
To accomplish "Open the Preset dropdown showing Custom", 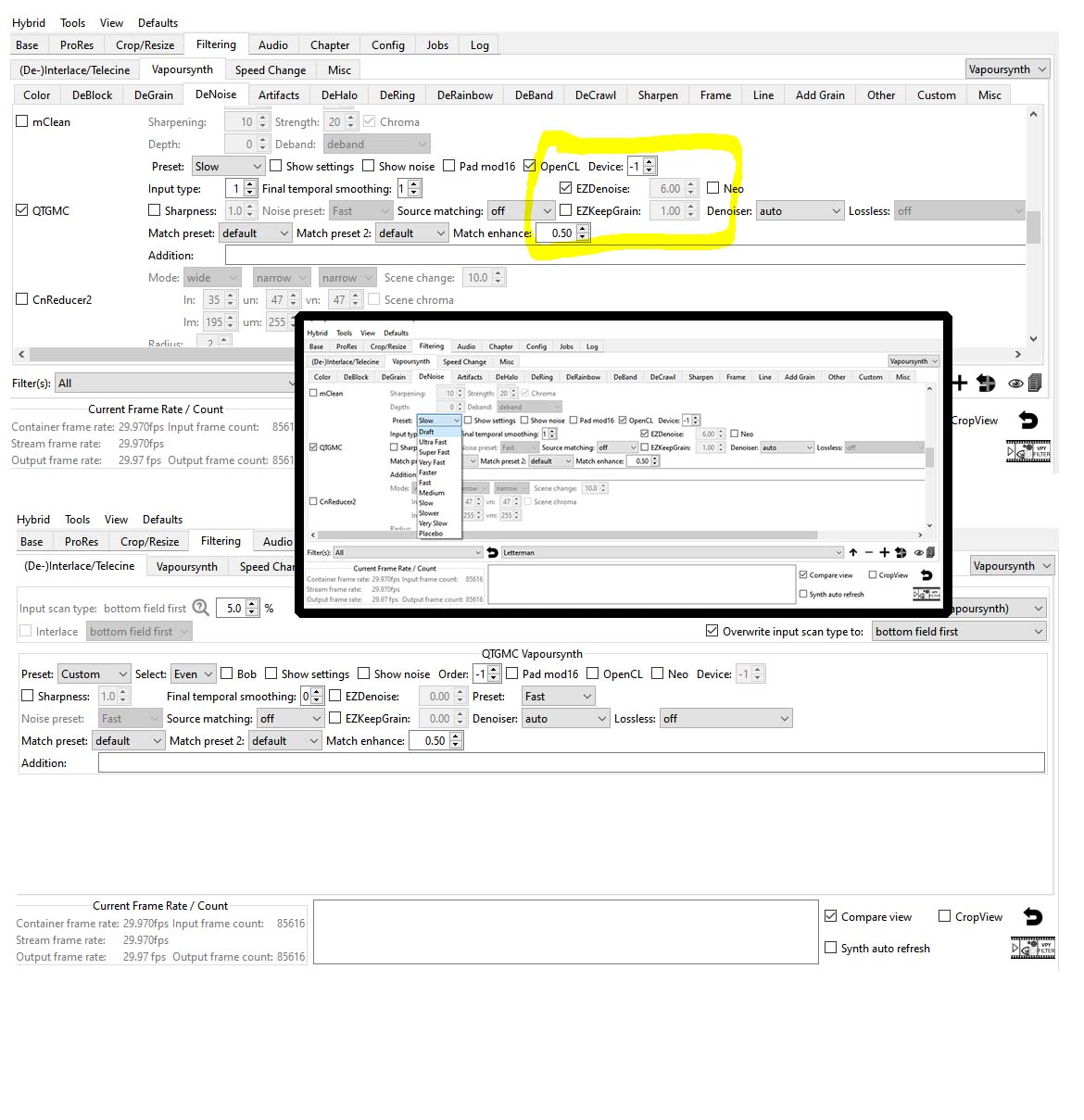I will [94, 673].
